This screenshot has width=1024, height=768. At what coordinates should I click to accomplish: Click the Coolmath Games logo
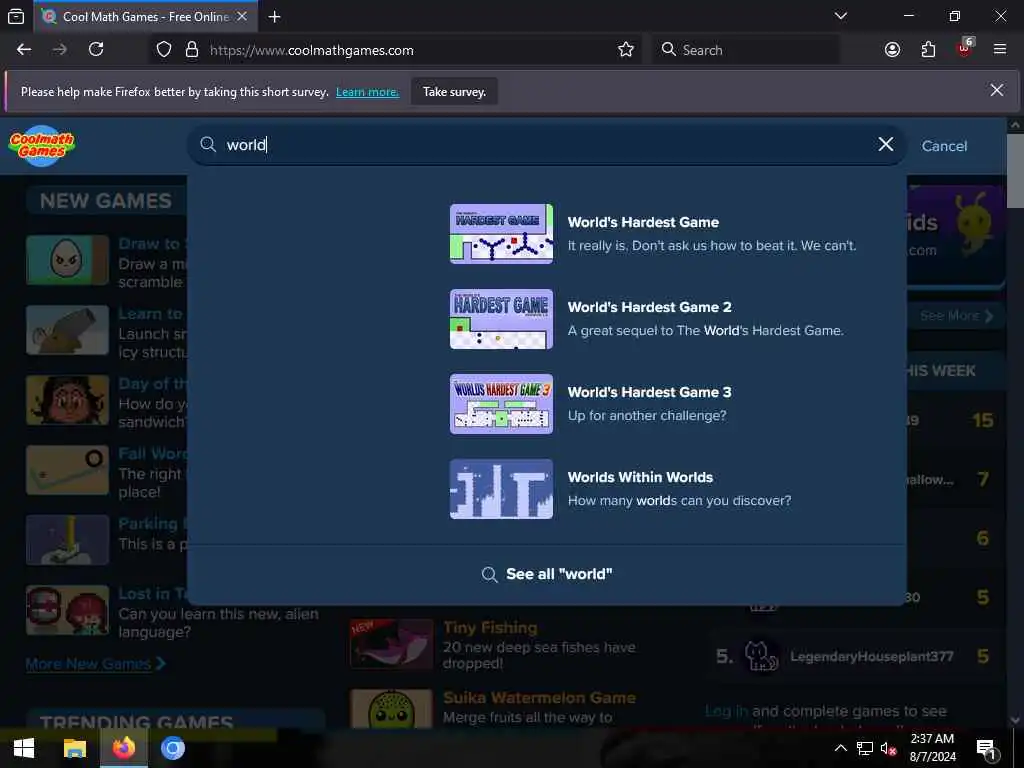42,145
